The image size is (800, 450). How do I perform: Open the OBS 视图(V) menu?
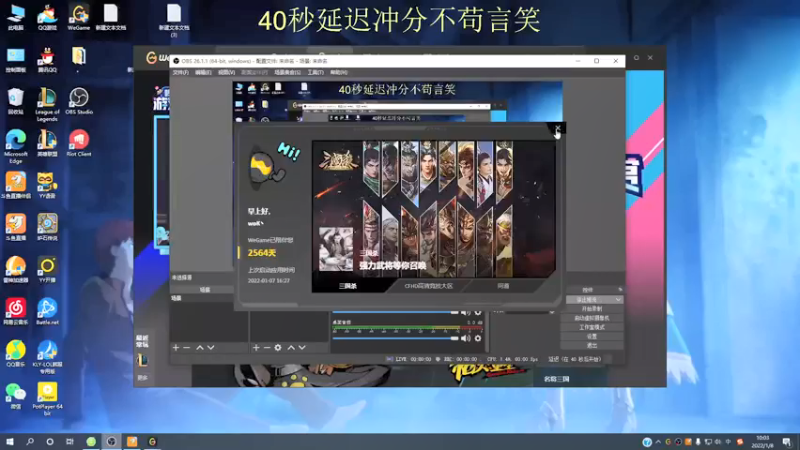click(x=227, y=72)
